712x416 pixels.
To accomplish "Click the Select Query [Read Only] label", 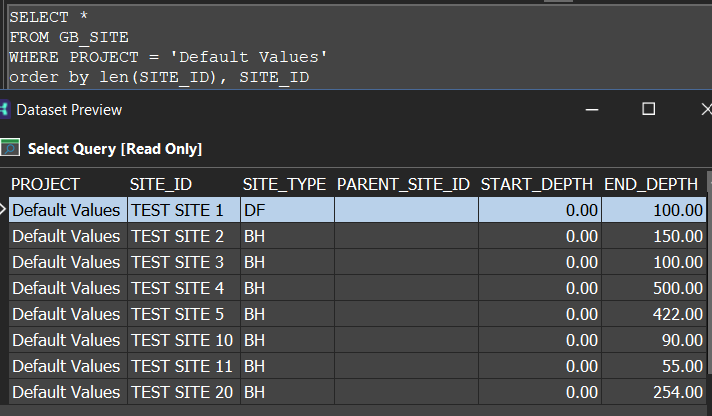I will point(115,149).
